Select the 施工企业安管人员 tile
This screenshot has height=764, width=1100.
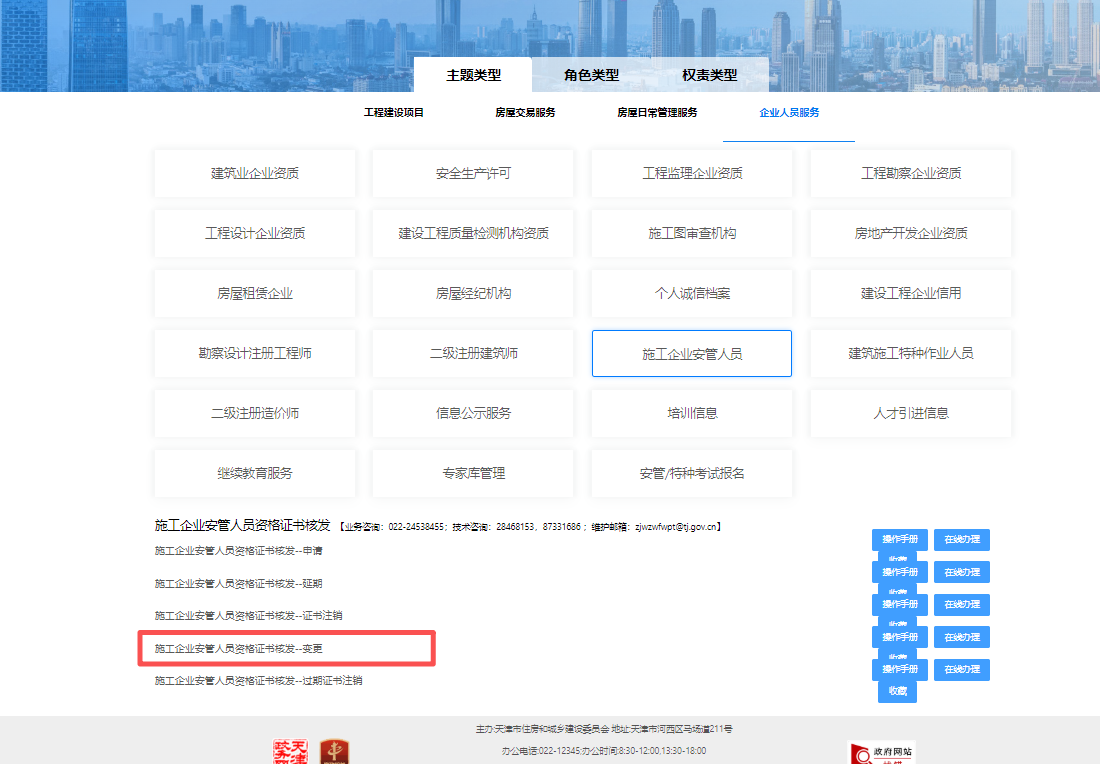(691, 354)
